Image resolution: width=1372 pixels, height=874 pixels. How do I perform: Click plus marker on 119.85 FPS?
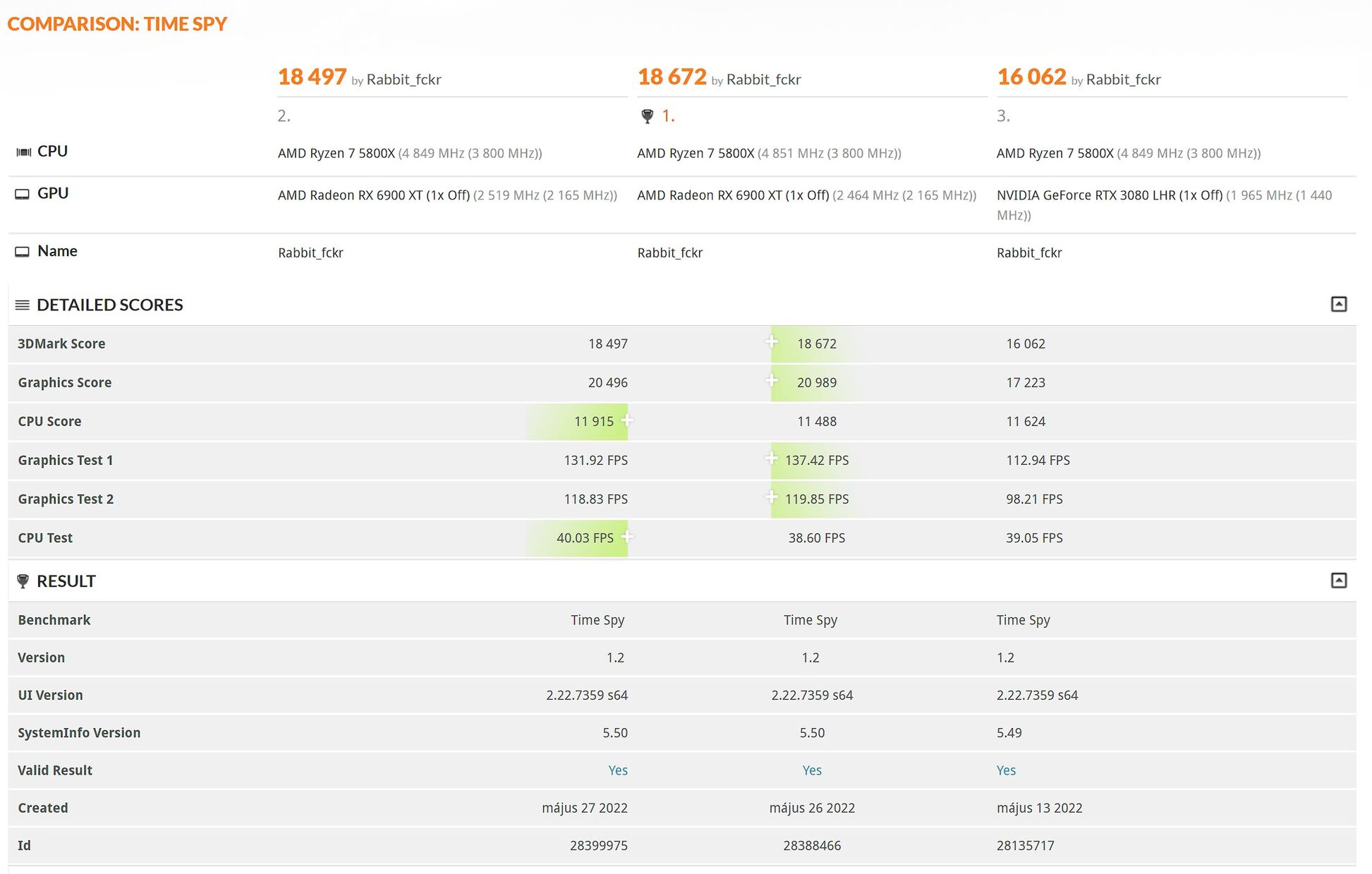click(772, 497)
